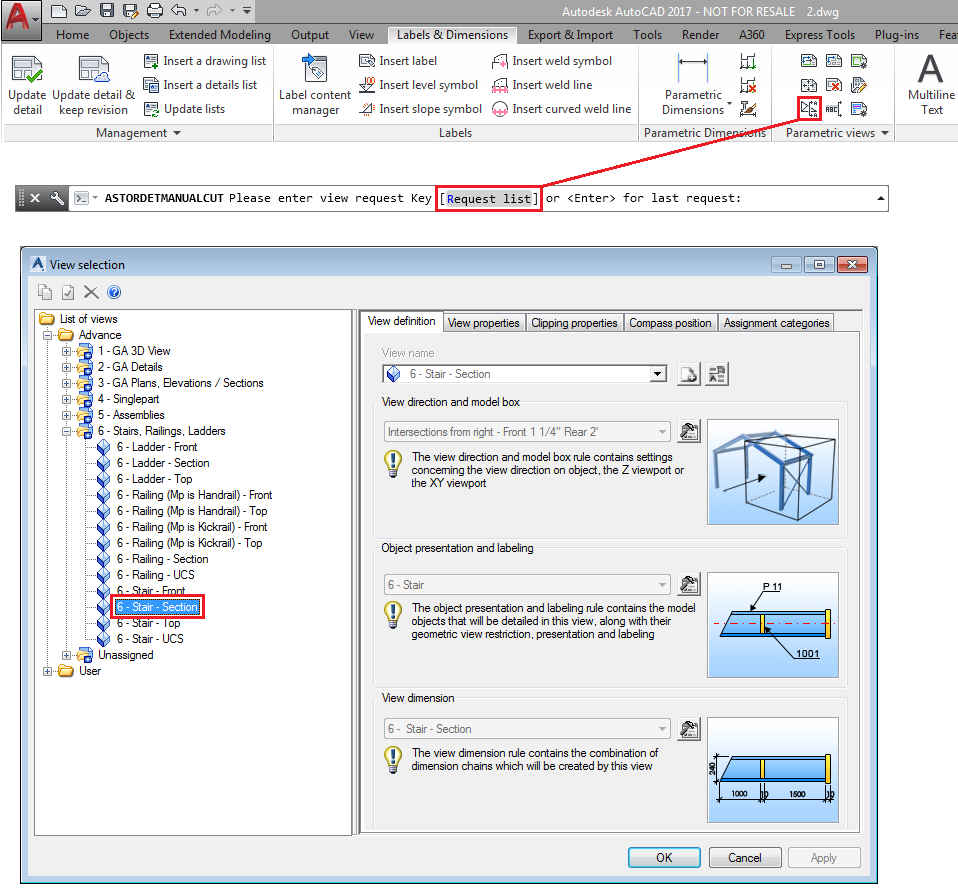
Task: Click edit icon next to view direction dropdown
Action: (x=689, y=431)
